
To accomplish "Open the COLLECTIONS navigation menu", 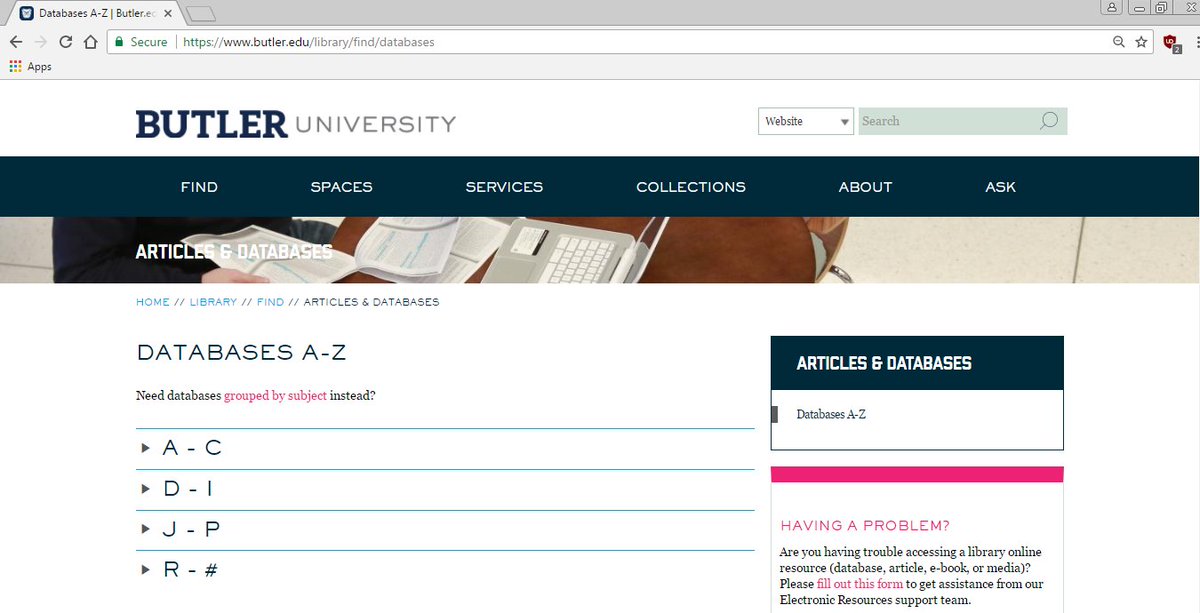I will [x=691, y=187].
